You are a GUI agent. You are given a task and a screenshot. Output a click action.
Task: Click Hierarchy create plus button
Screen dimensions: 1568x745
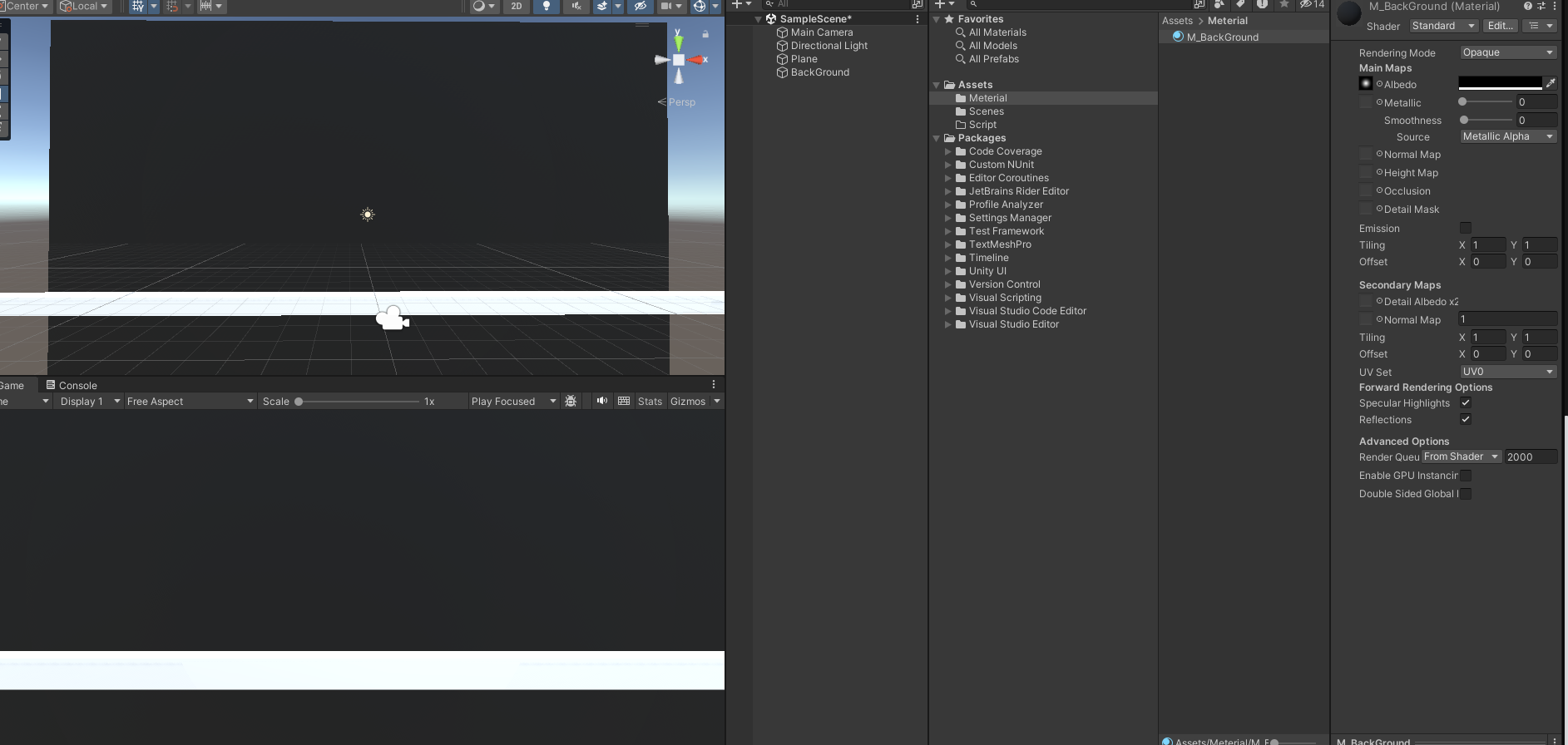737,4
